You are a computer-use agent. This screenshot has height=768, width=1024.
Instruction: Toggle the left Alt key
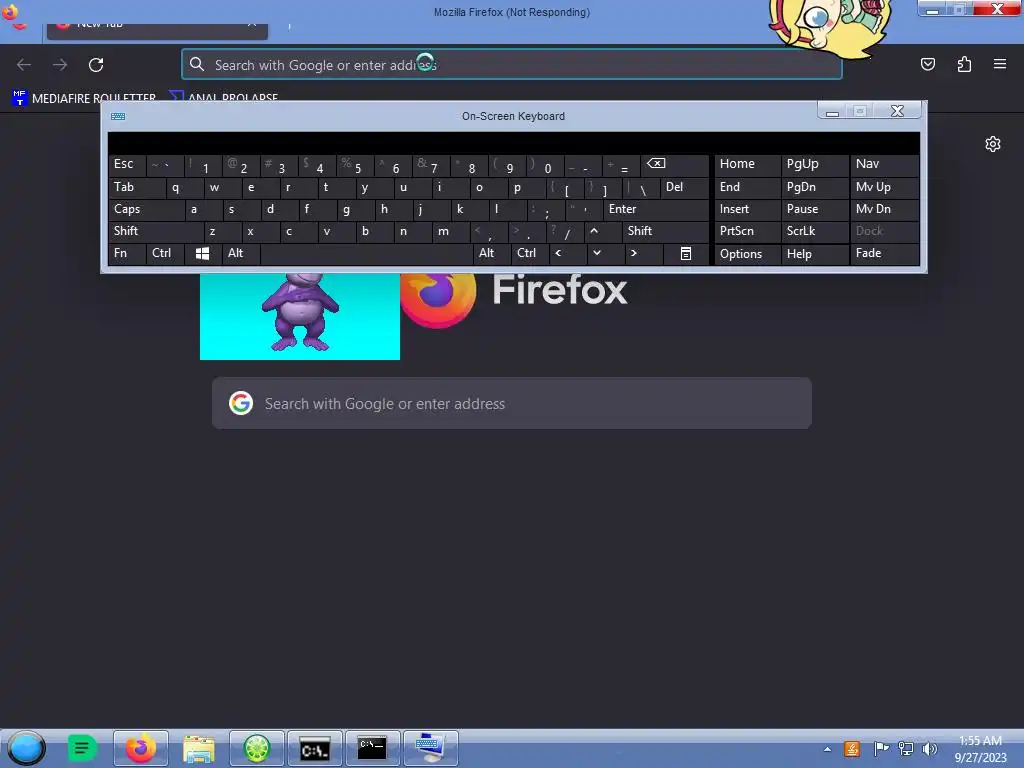(241, 253)
